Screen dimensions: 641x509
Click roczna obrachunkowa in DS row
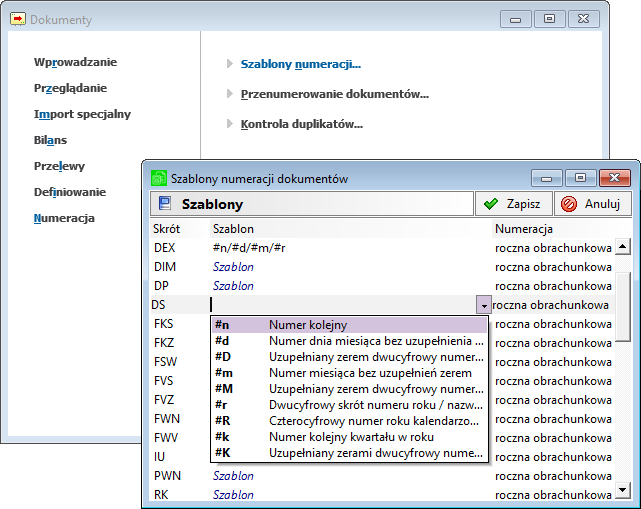tap(550, 305)
